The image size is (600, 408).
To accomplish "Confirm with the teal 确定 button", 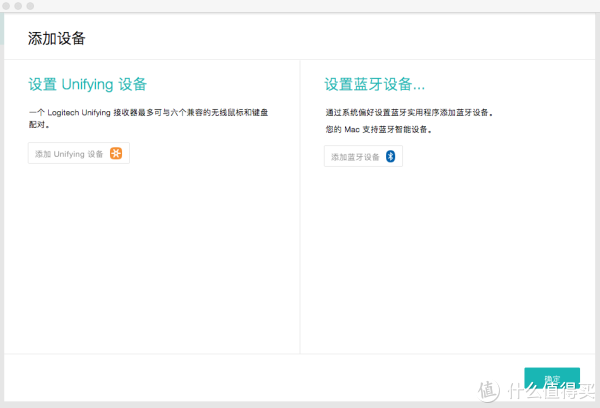I will point(552,379).
